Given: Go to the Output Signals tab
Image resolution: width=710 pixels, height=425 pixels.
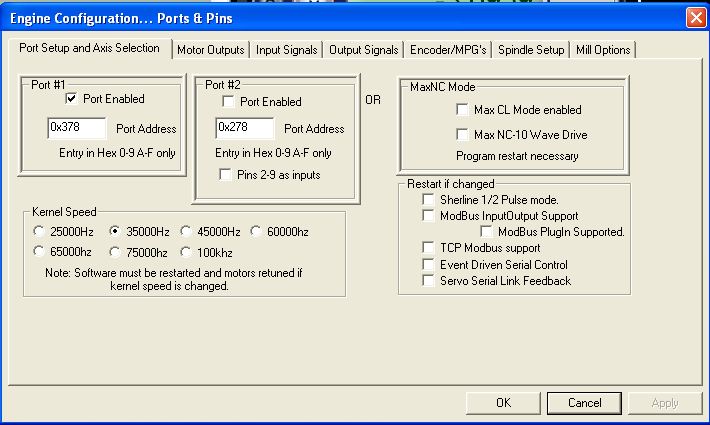Looking at the screenshot, I should (x=363, y=50).
